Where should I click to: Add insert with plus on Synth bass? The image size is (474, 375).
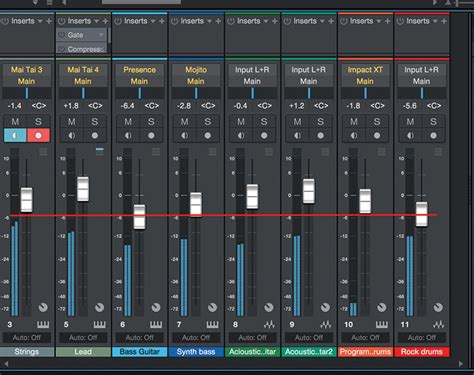[218, 21]
